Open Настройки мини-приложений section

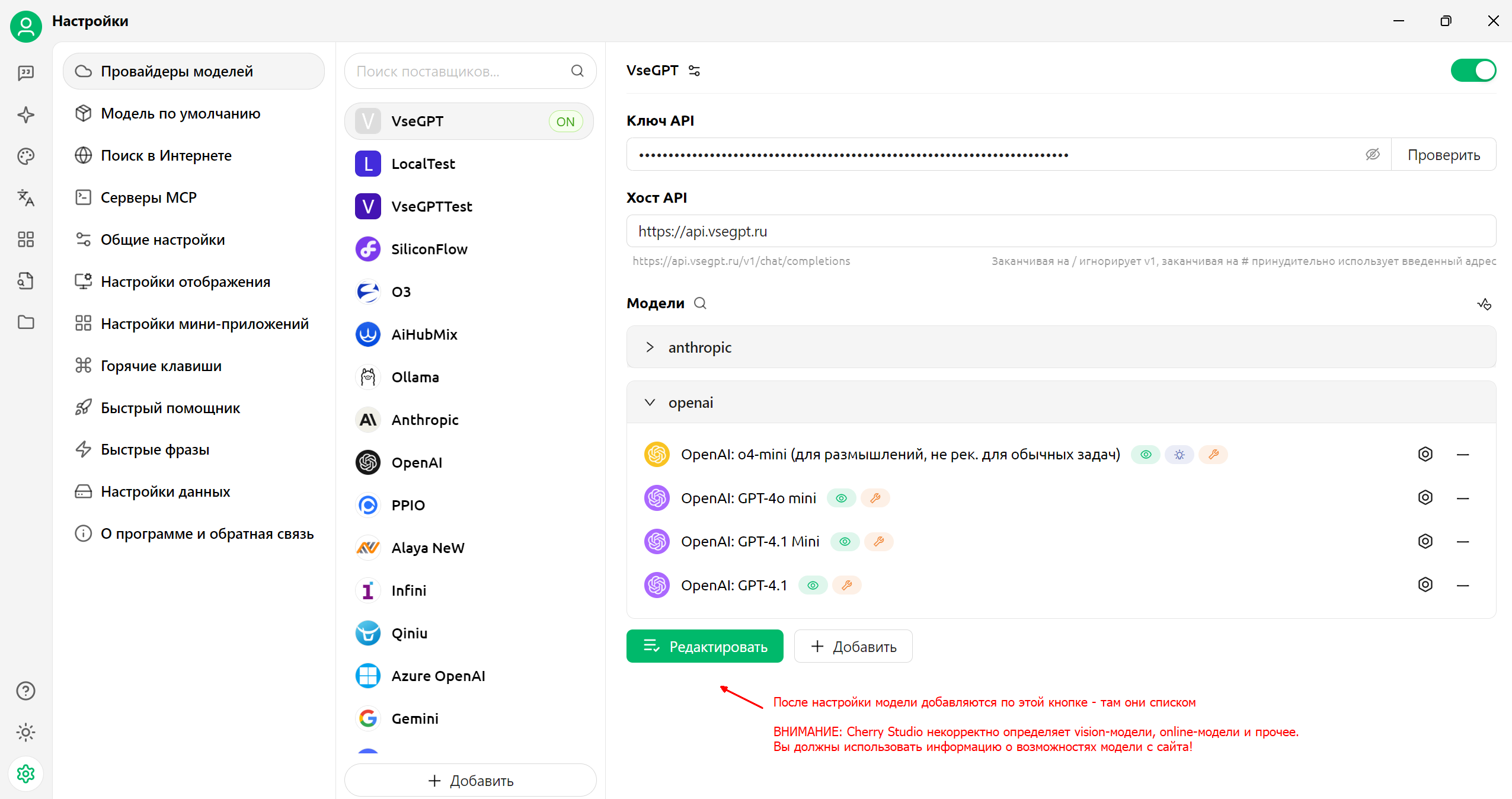(x=194, y=324)
